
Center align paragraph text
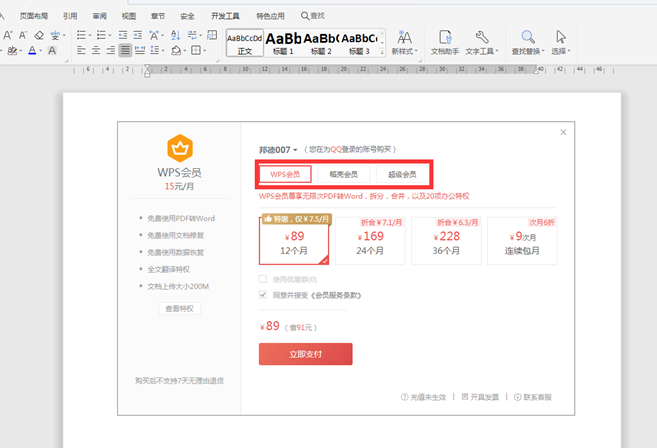(96, 51)
